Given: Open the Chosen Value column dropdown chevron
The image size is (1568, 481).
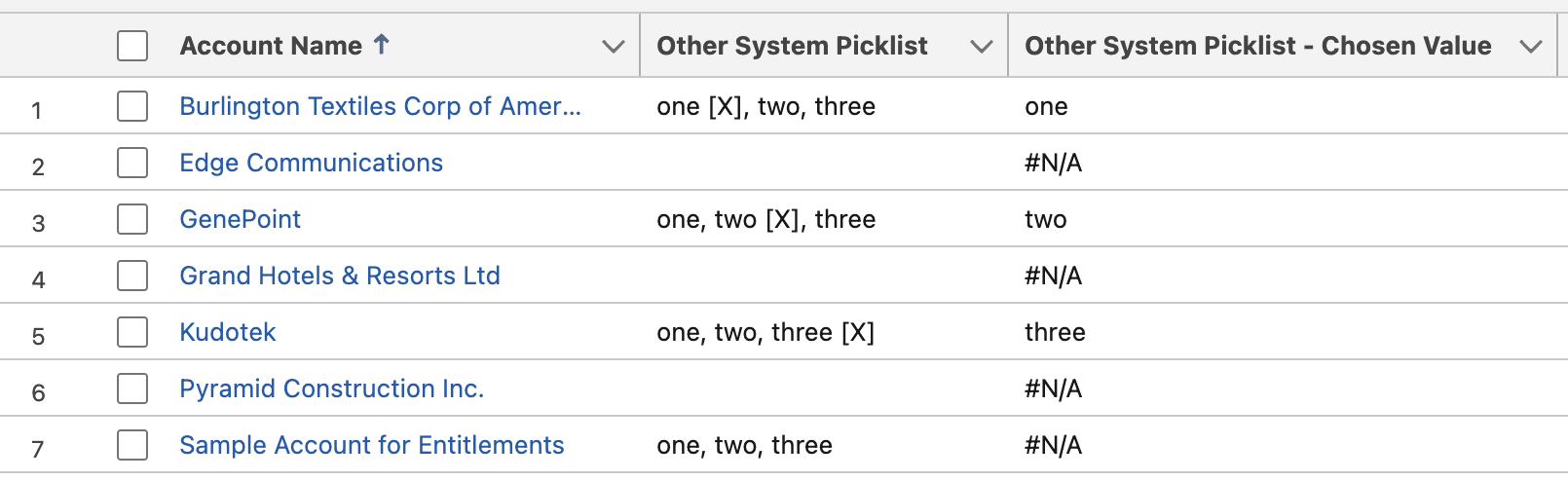Looking at the screenshot, I should point(1531,46).
